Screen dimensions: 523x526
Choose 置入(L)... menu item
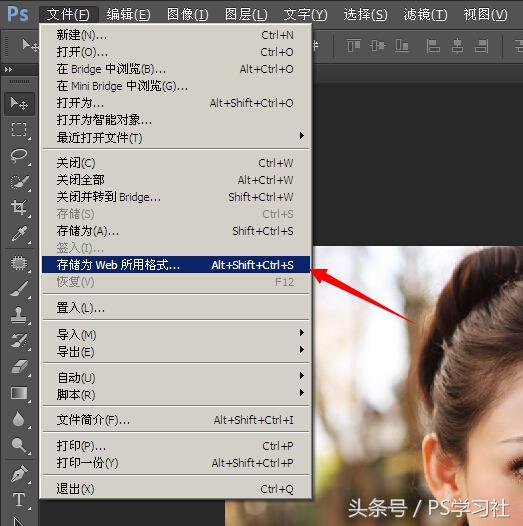(176, 308)
